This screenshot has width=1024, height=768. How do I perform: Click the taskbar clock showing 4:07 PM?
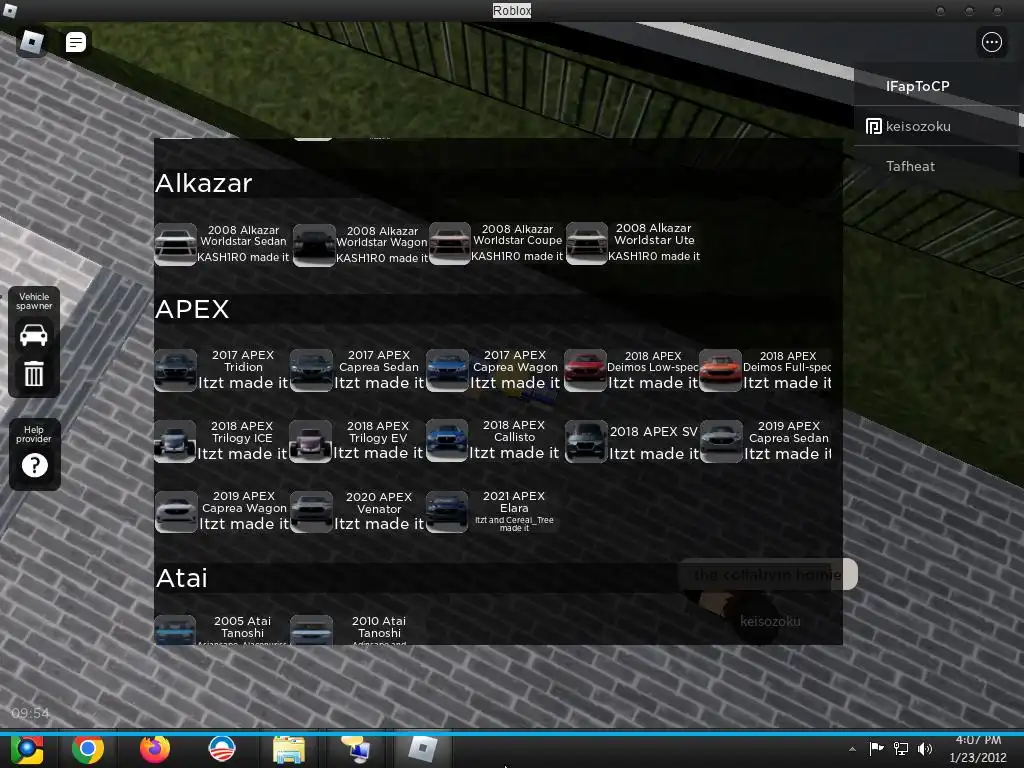point(978,749)
